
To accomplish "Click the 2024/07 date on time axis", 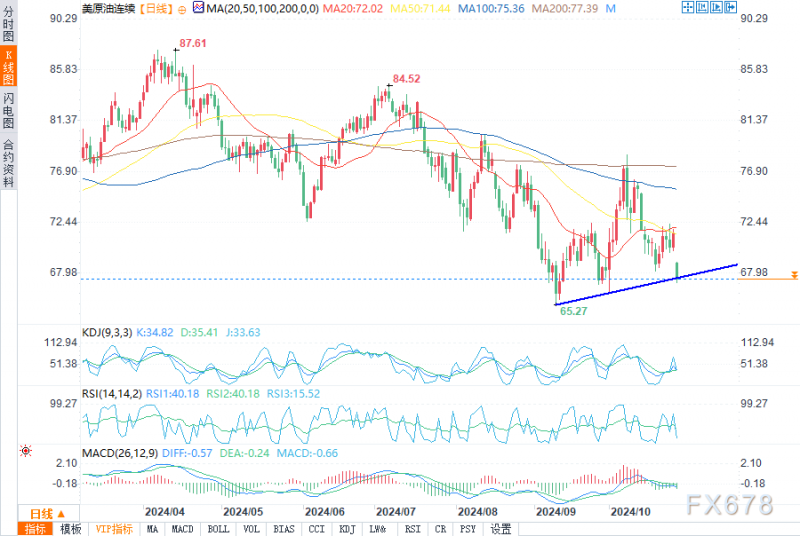I will pyautogui.click(x=395, y=512).
